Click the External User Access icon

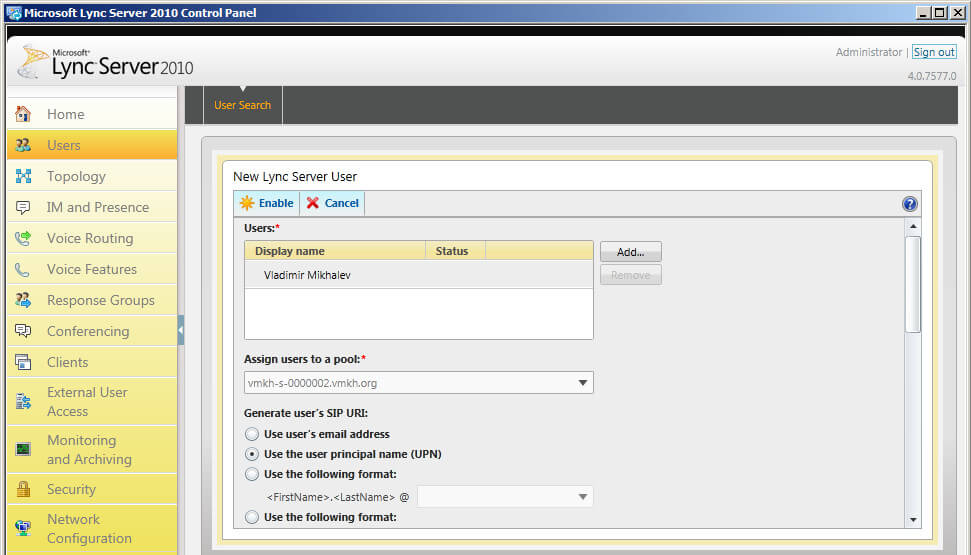(x=23, y=401)
